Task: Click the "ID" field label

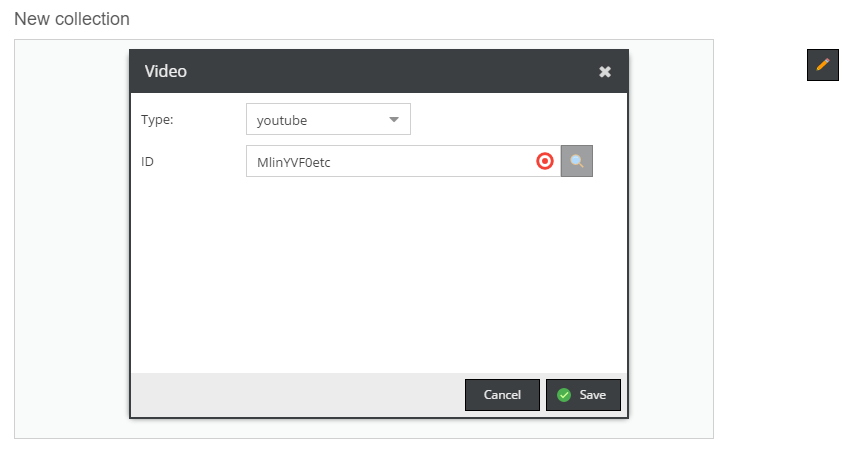Action: 147,161
